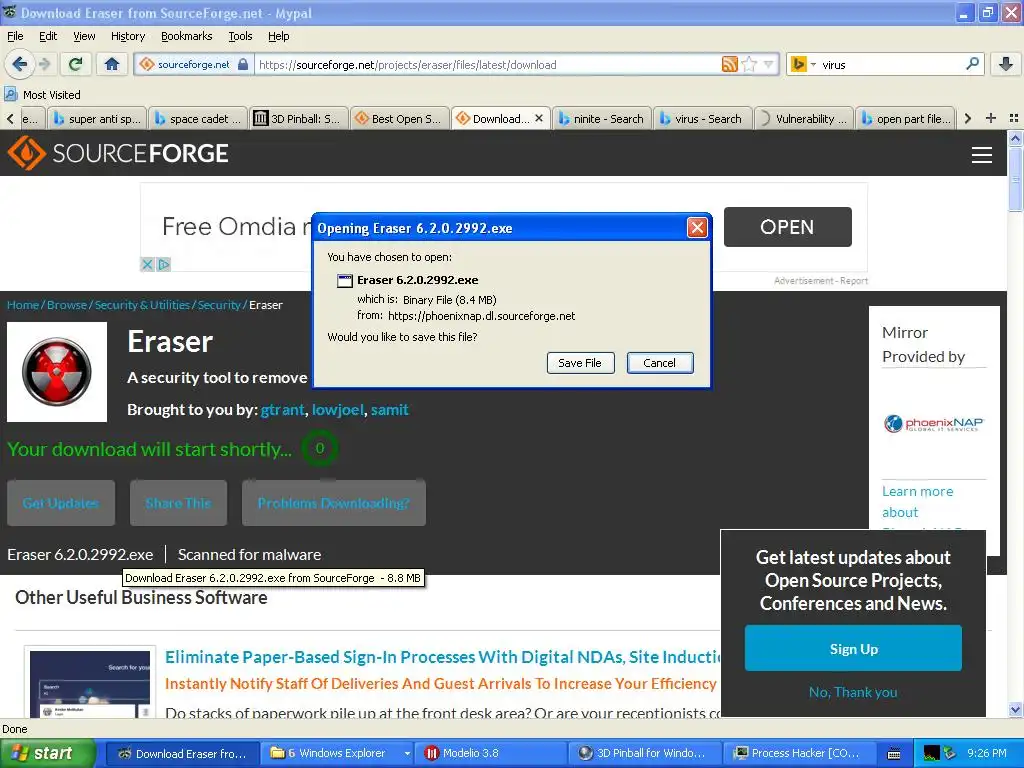Follow the Home breadcrumb link
This screenshot has width=1024, height=768.
23,305
